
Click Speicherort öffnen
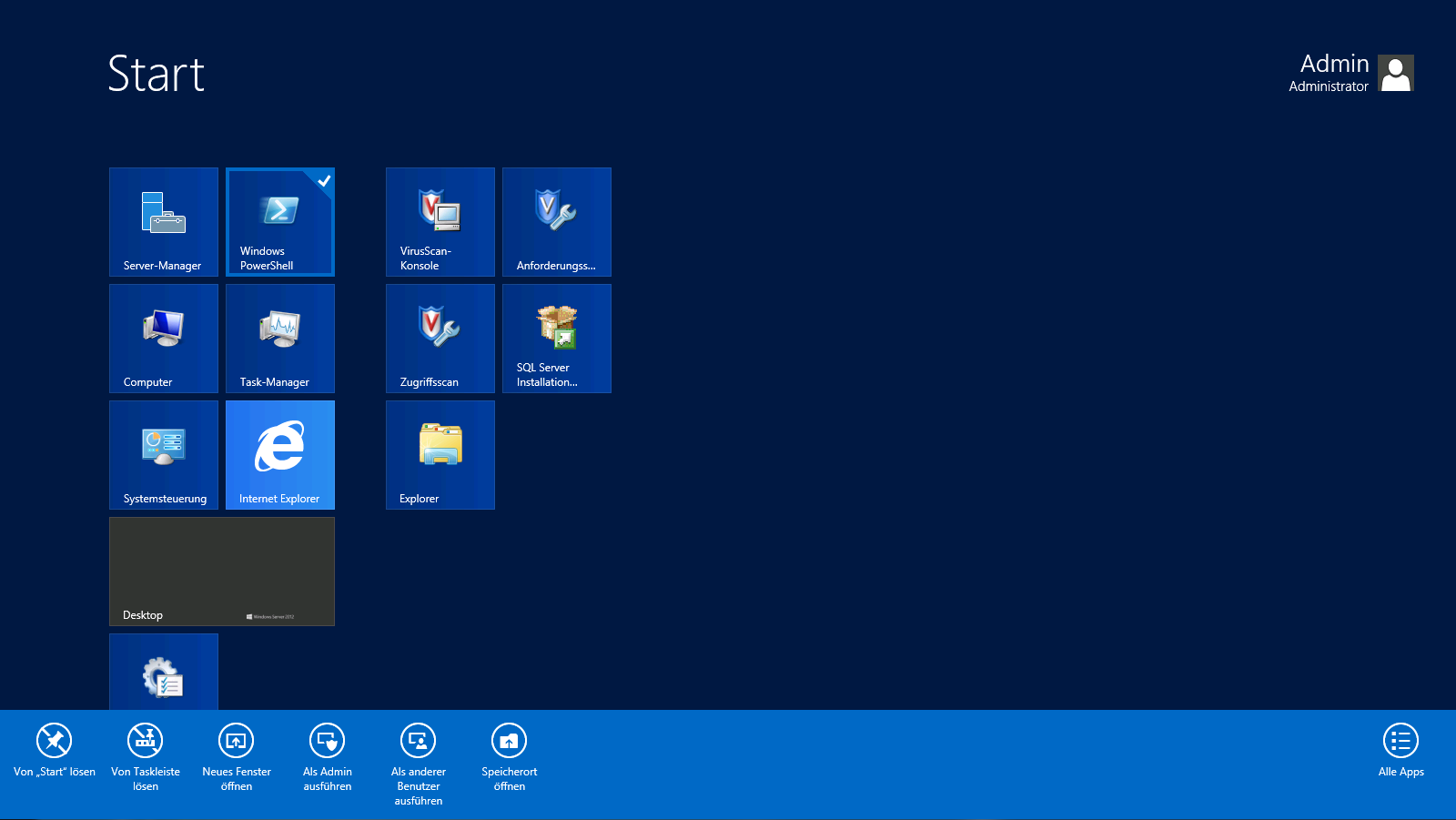coord(510,757)
